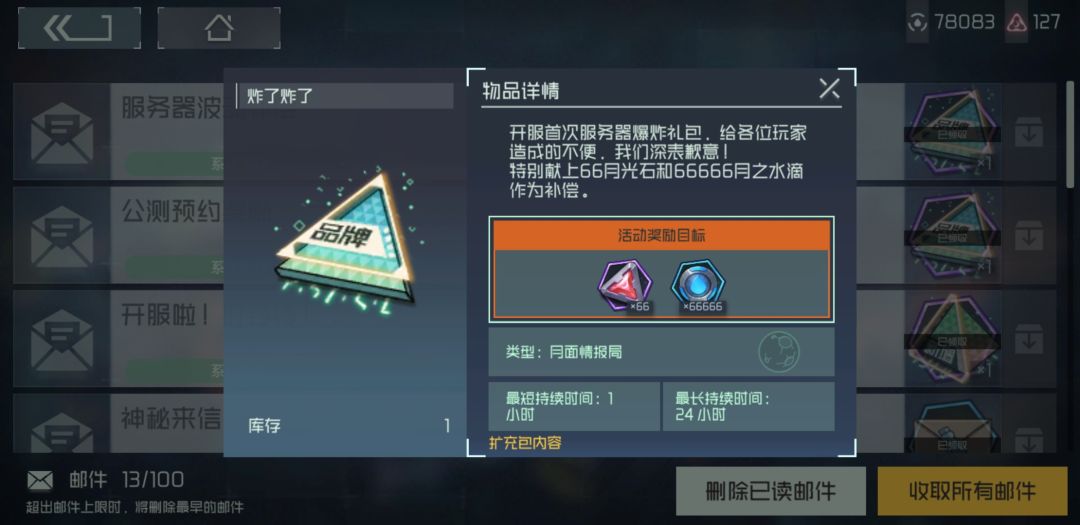Select the 活动奖励目标 orange header
This screenshot has height=525, width=1080.
coord(661,236)
